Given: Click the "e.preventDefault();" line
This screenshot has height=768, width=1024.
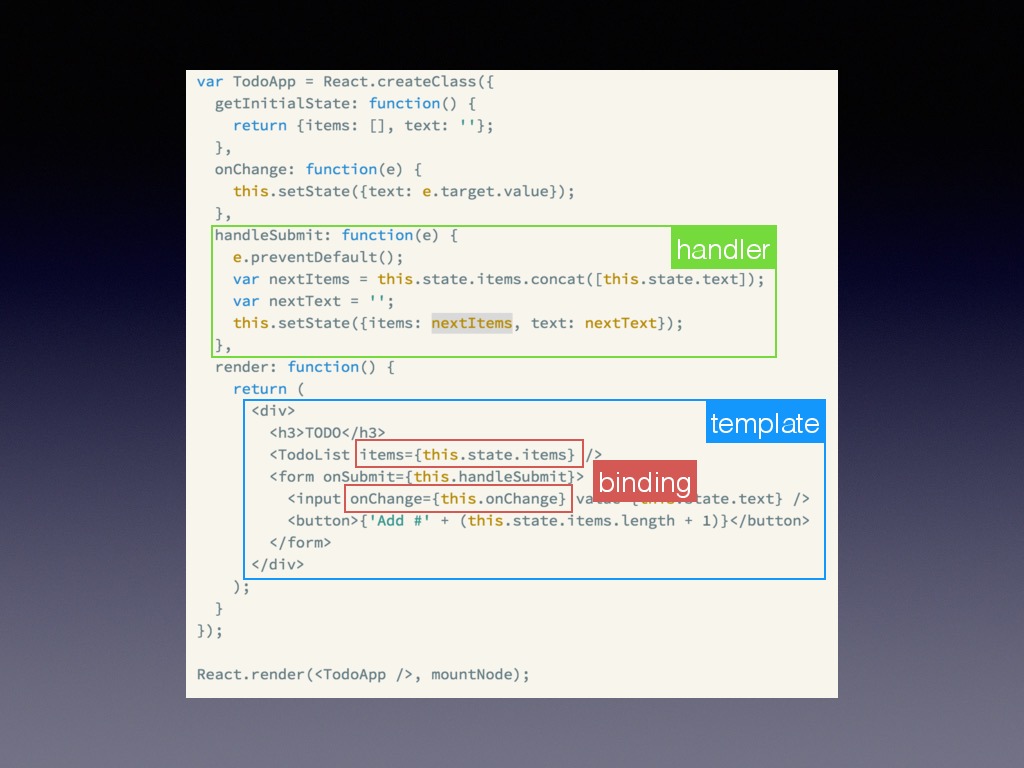Looking at the screenshot, I should [318, 257].
